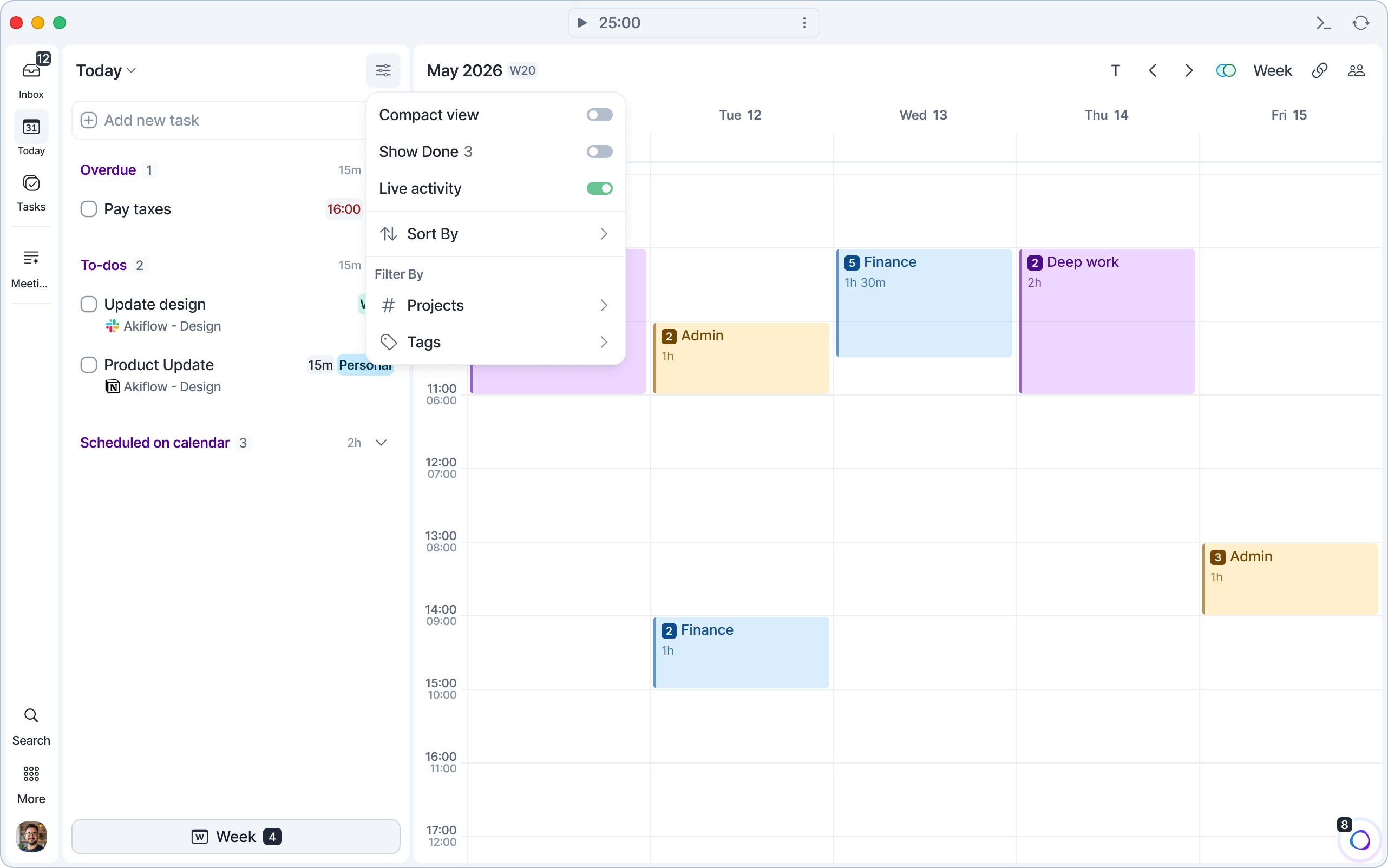Check the Update design task checkbox

point(88,304)
